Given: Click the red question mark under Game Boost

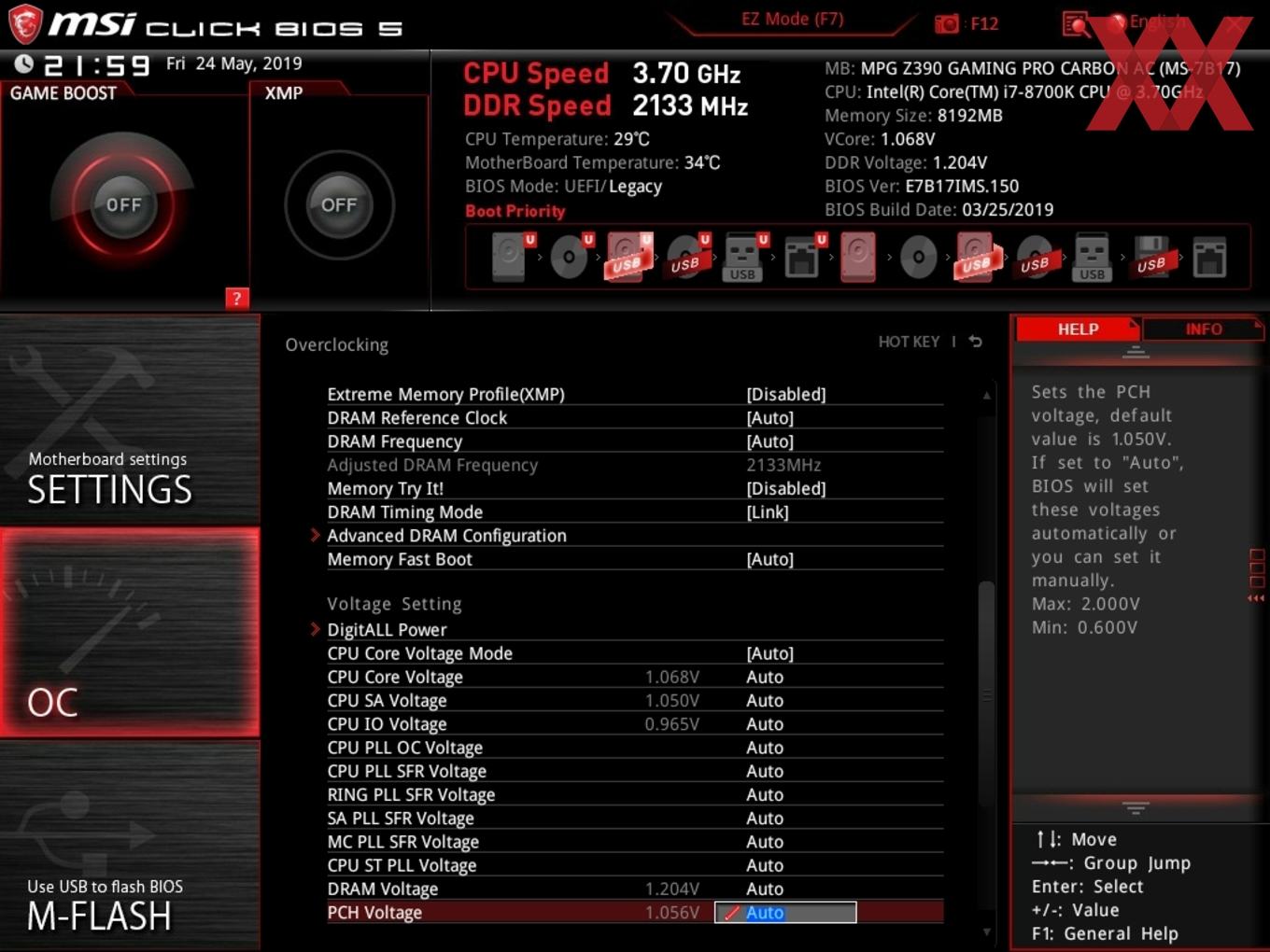Looking at the screenshot, I should (x=237, y=299).
